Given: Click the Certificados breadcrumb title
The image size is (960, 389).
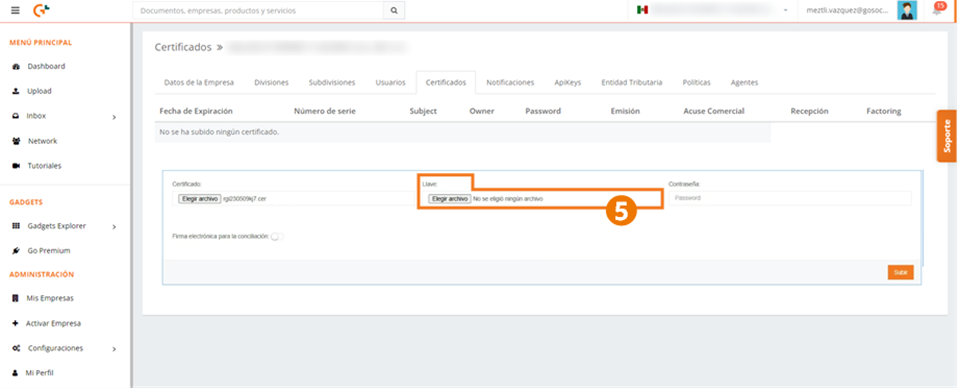Looking at the screenshot, I should click(183, 47).
